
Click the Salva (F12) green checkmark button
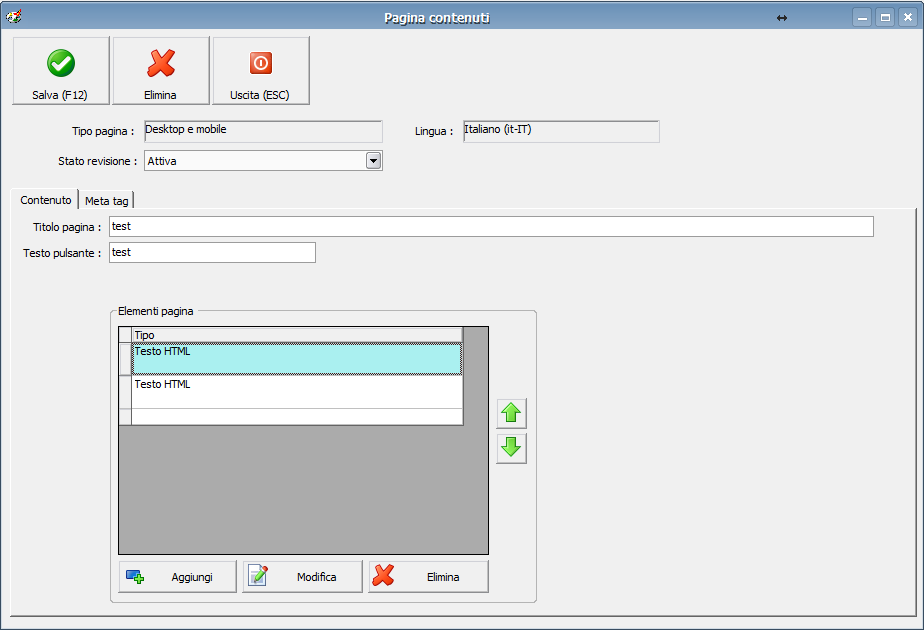(61, 71)
